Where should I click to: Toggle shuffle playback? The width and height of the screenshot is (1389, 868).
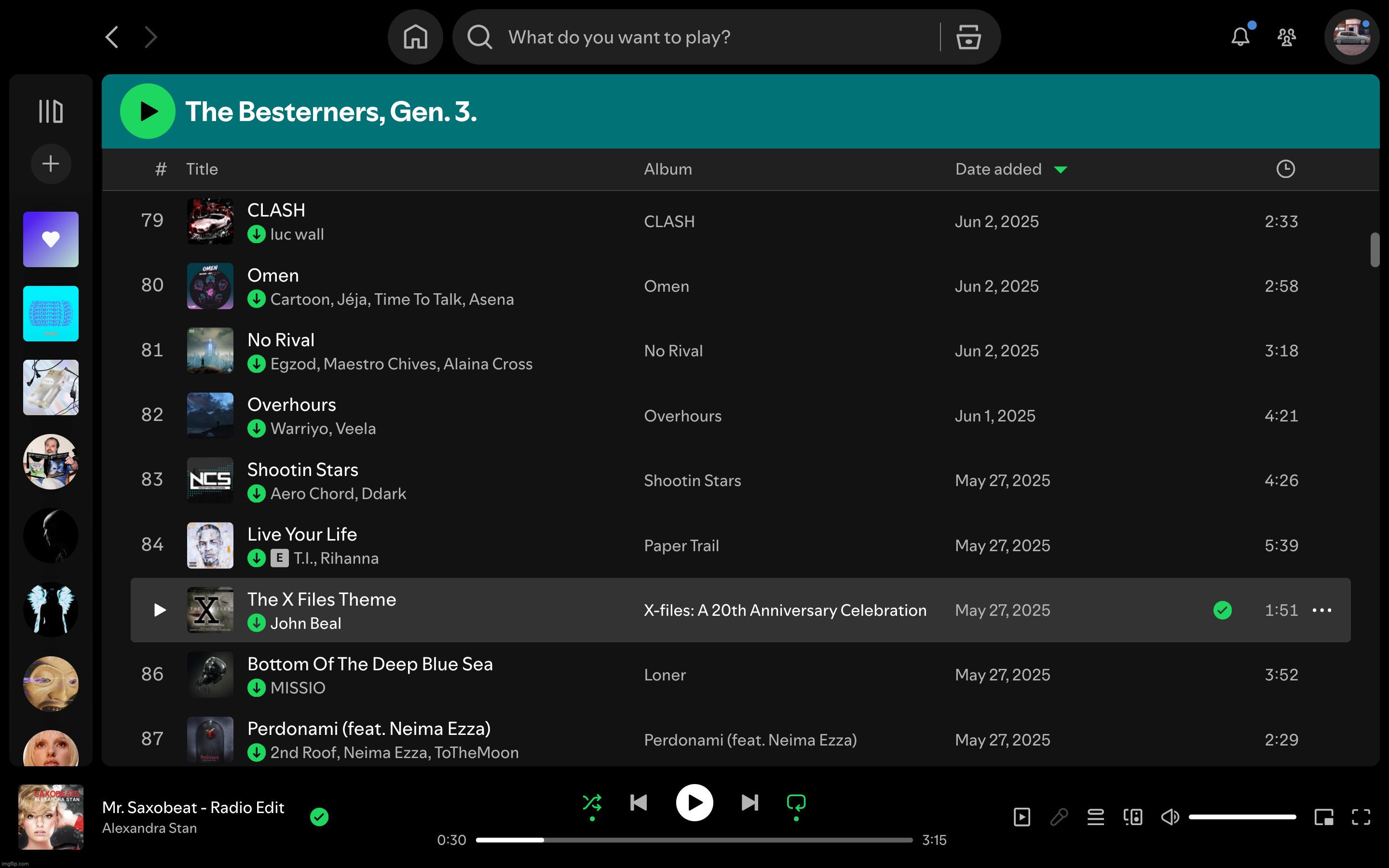(592, 802)
